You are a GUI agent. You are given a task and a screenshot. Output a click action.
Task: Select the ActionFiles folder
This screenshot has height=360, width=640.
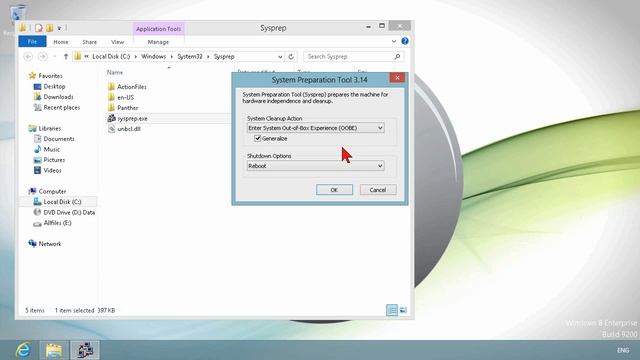tap(131, 87)
